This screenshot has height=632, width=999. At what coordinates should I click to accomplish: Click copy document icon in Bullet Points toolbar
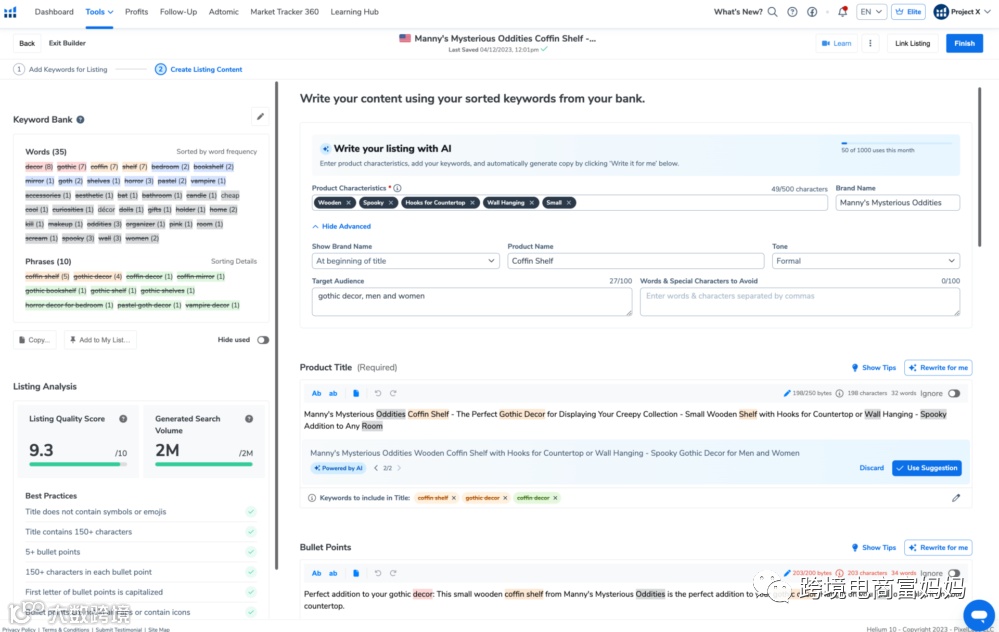coord(356,573)
